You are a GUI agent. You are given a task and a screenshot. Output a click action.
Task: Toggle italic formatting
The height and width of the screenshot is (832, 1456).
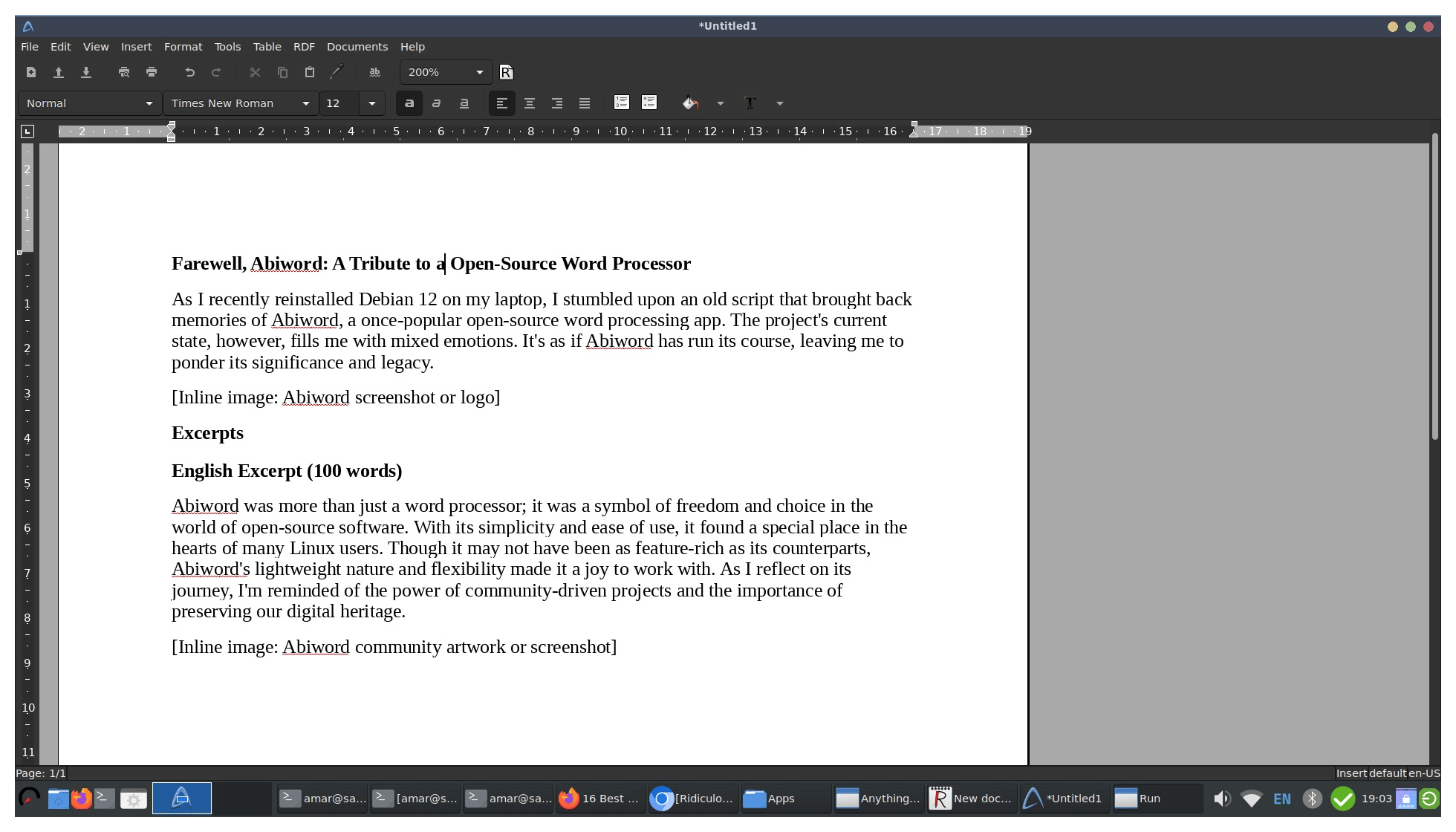point(437,103)
